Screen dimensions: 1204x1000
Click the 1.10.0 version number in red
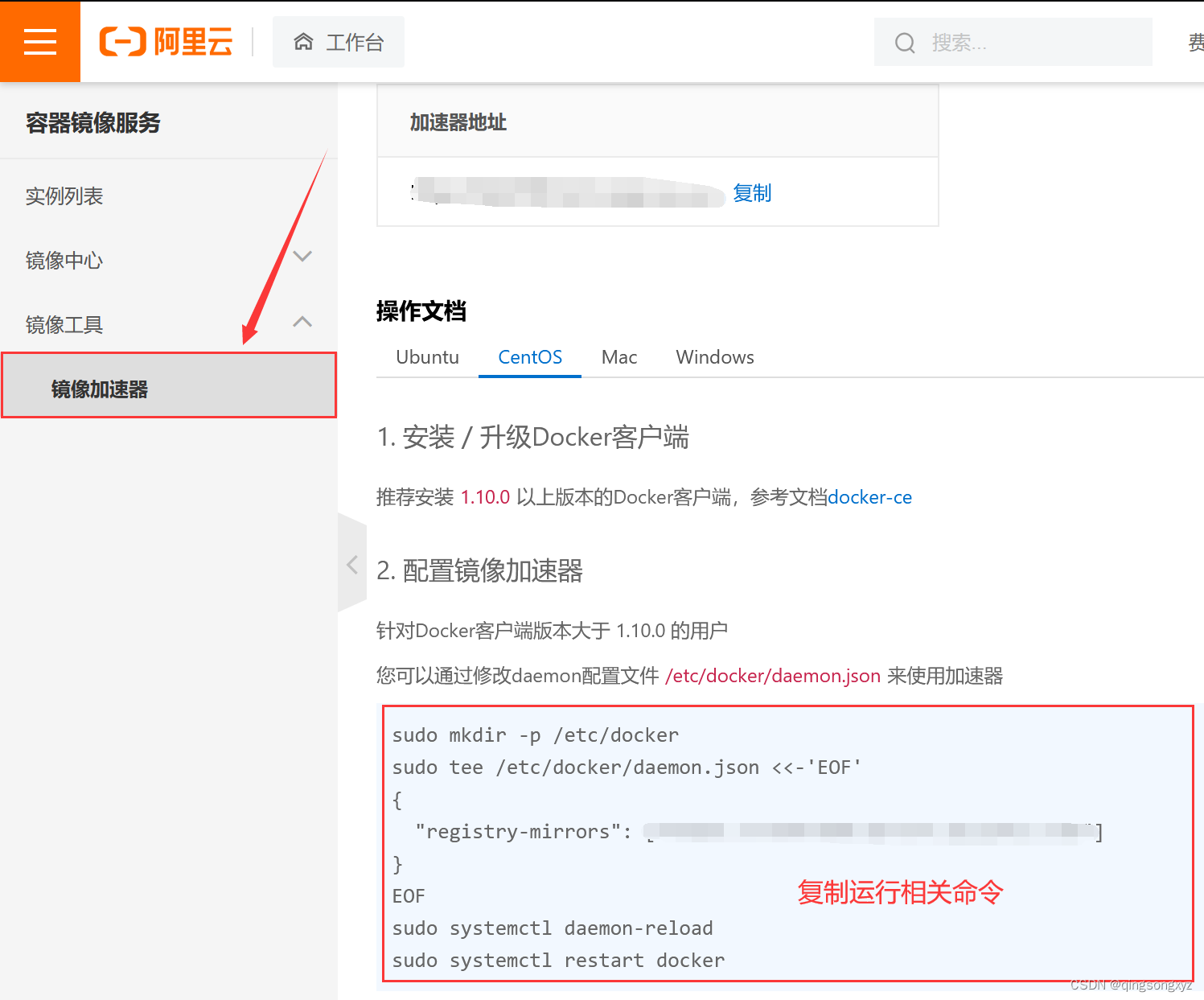click(485, 497)
